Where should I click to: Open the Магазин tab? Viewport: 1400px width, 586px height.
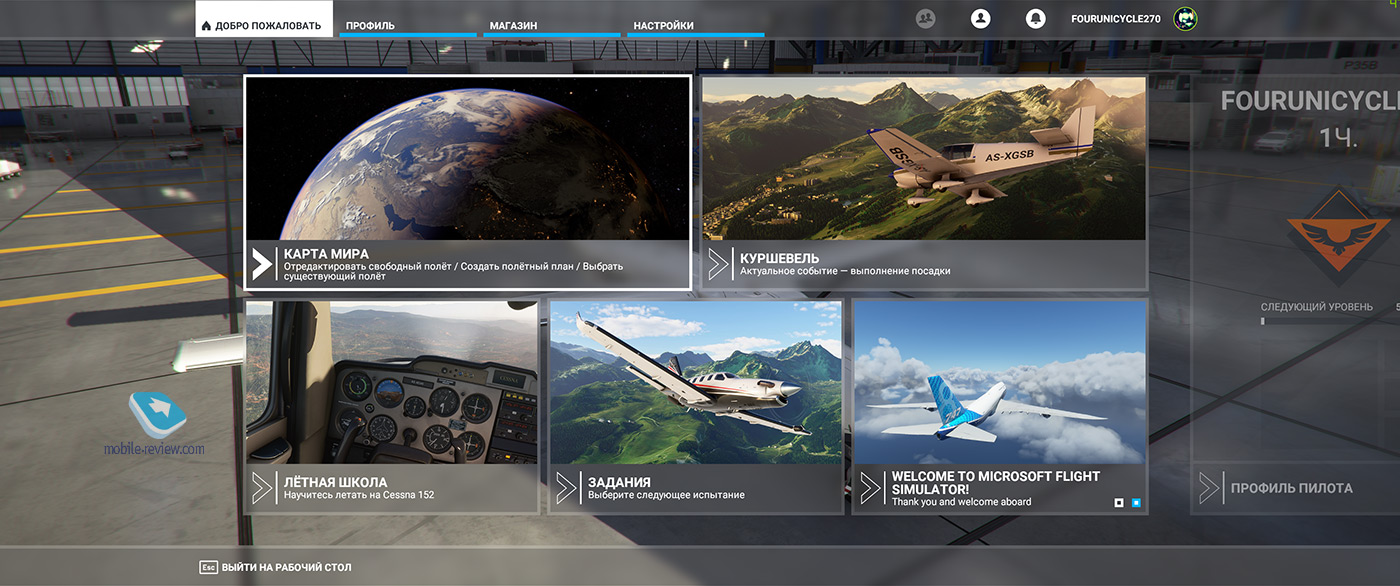pos(552,25)
